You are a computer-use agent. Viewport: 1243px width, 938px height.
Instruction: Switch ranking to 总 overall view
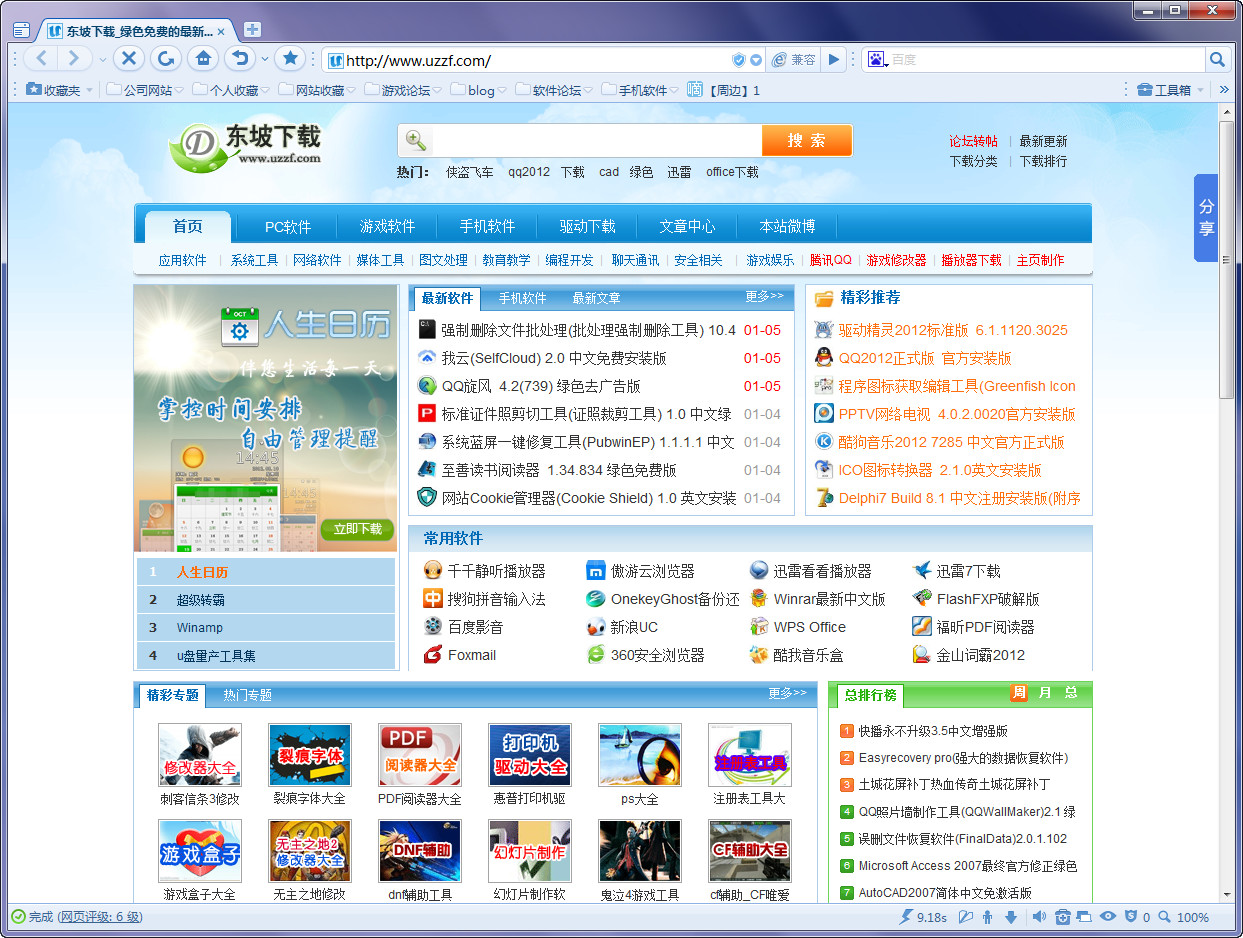click(x=1070, y=693)
